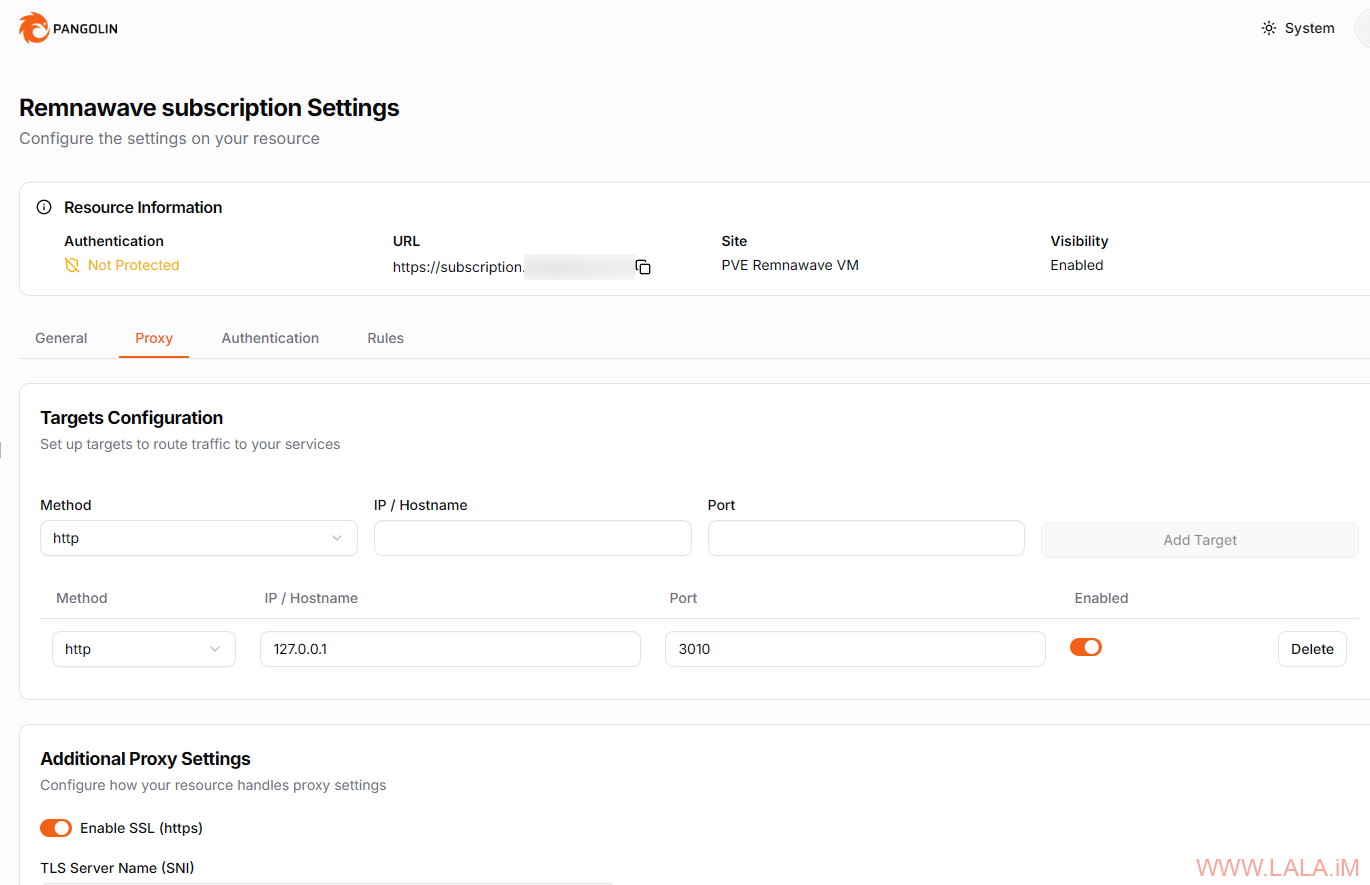Open the System theme selector
Screen dimensions: 1370x885
(1298, 28)
